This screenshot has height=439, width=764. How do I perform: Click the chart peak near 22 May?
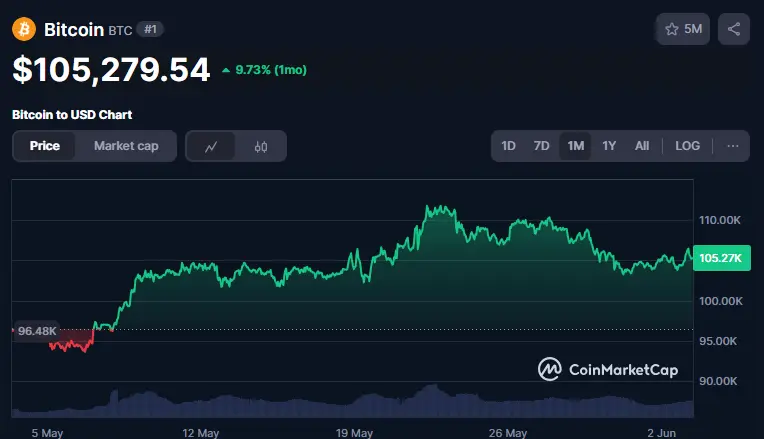coord(440,210)
